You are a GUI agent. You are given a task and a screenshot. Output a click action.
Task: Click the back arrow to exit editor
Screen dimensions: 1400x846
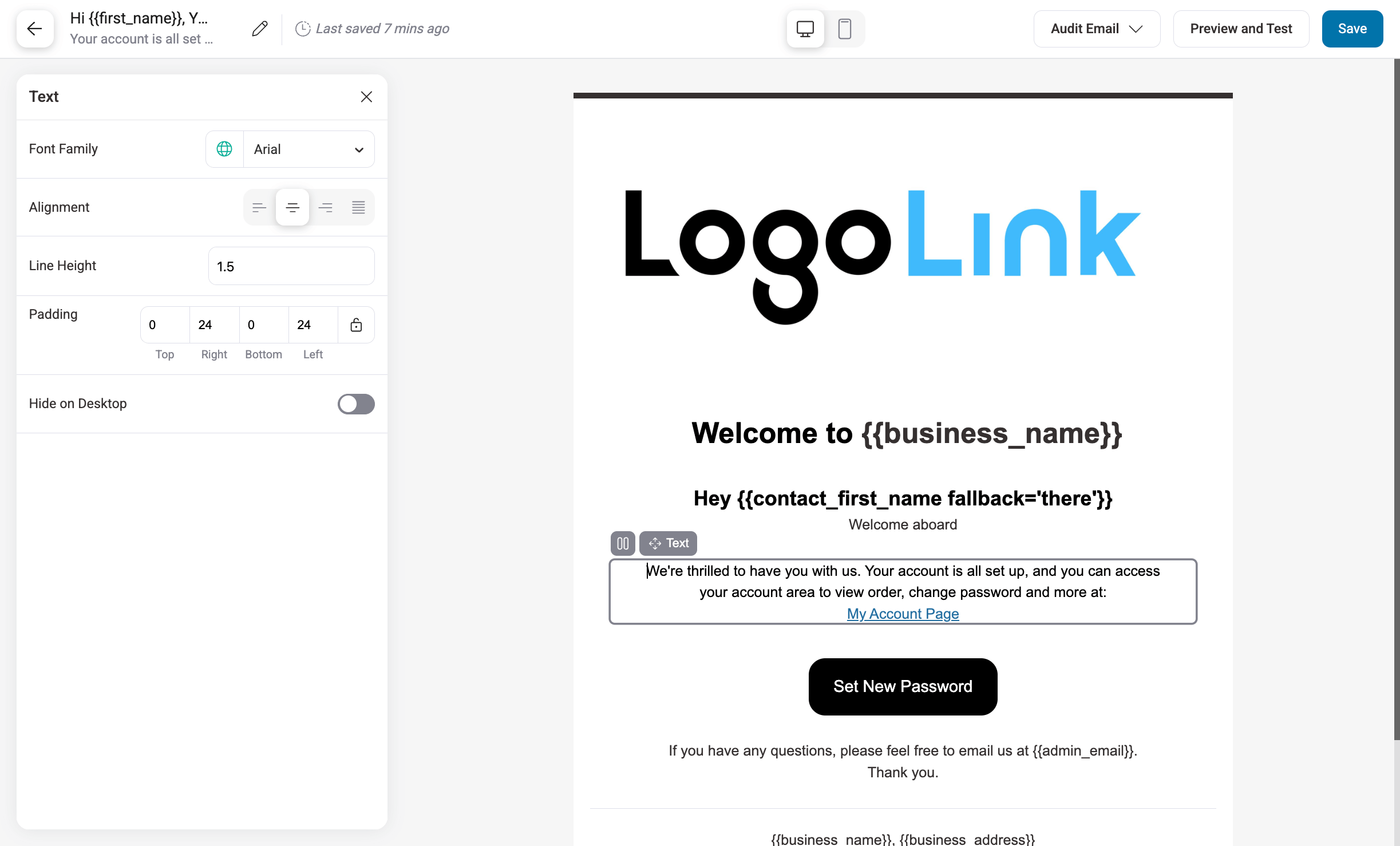tap(34, 29)
